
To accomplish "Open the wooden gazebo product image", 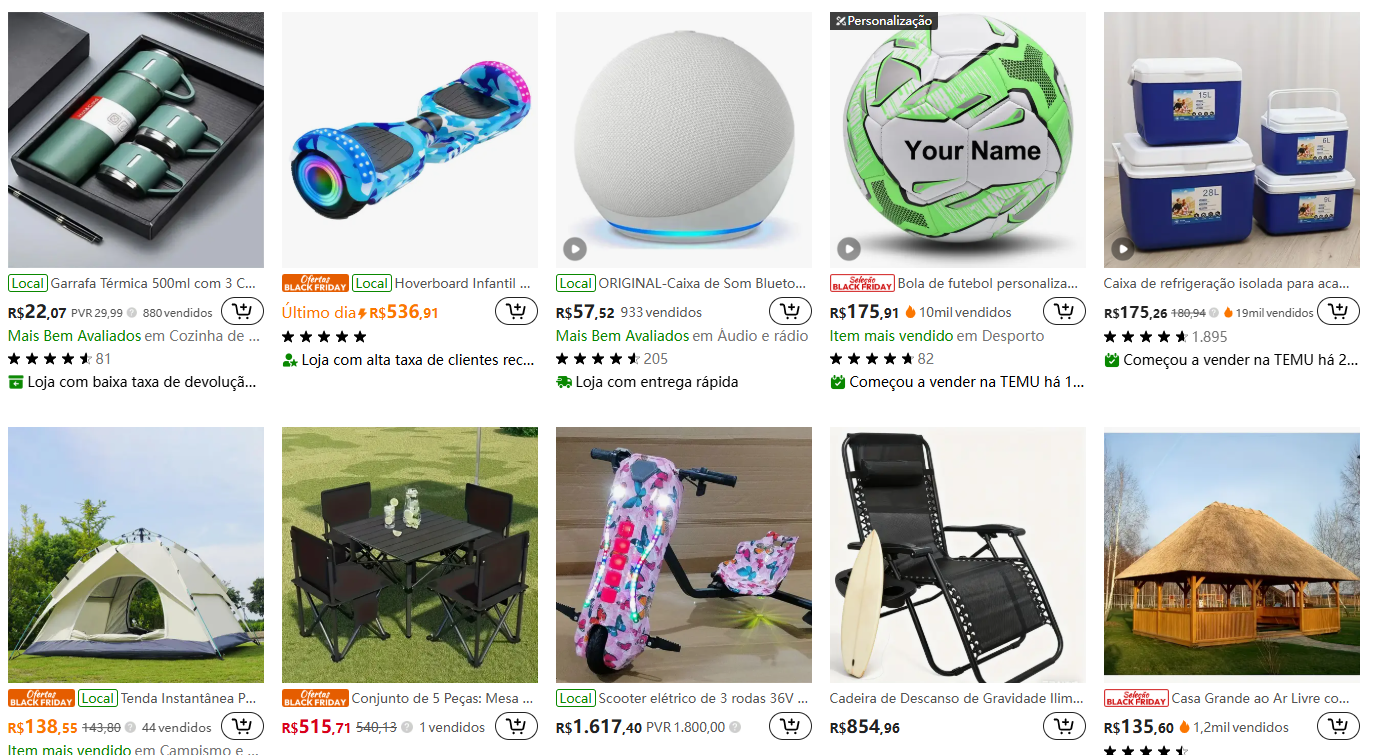I will (x=1232, y=555).
